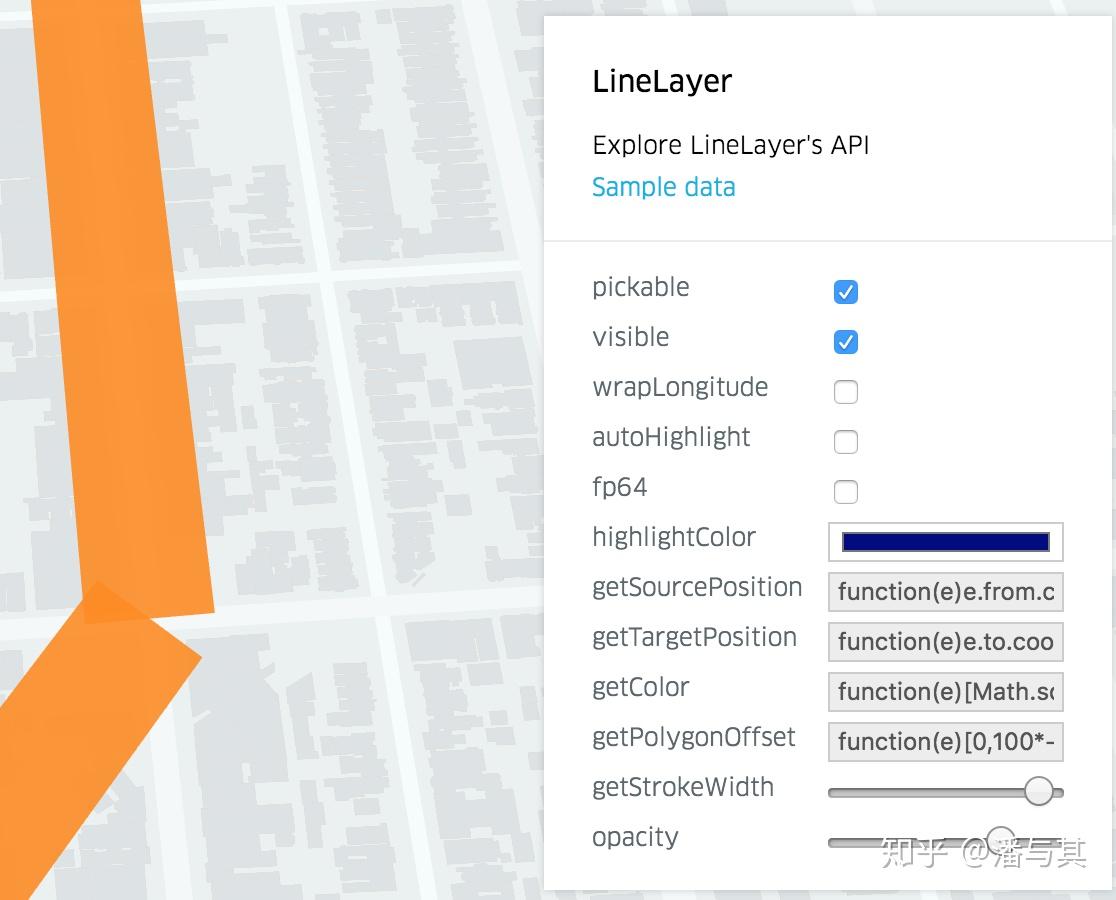Toggle the visible checkbox off
Image resolution: width=1116 pixels, height=900 pixels.
846,342
